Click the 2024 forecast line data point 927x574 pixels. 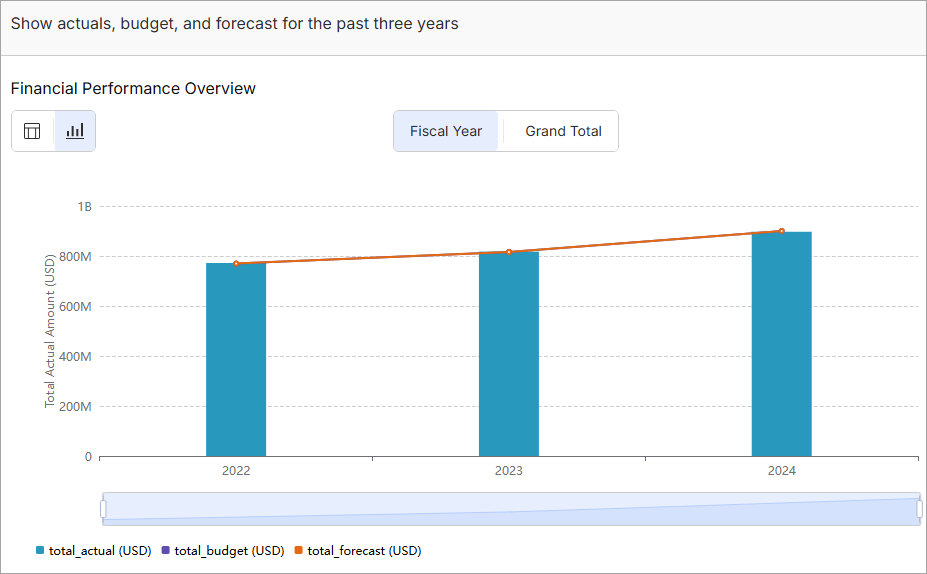click(x=781, y=231)
